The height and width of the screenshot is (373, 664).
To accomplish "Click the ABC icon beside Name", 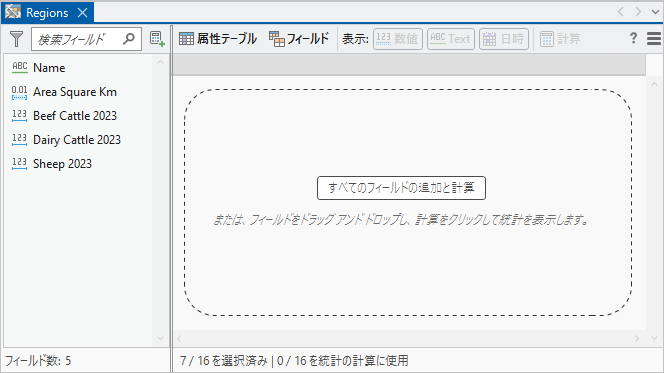I will coord(19,67).
